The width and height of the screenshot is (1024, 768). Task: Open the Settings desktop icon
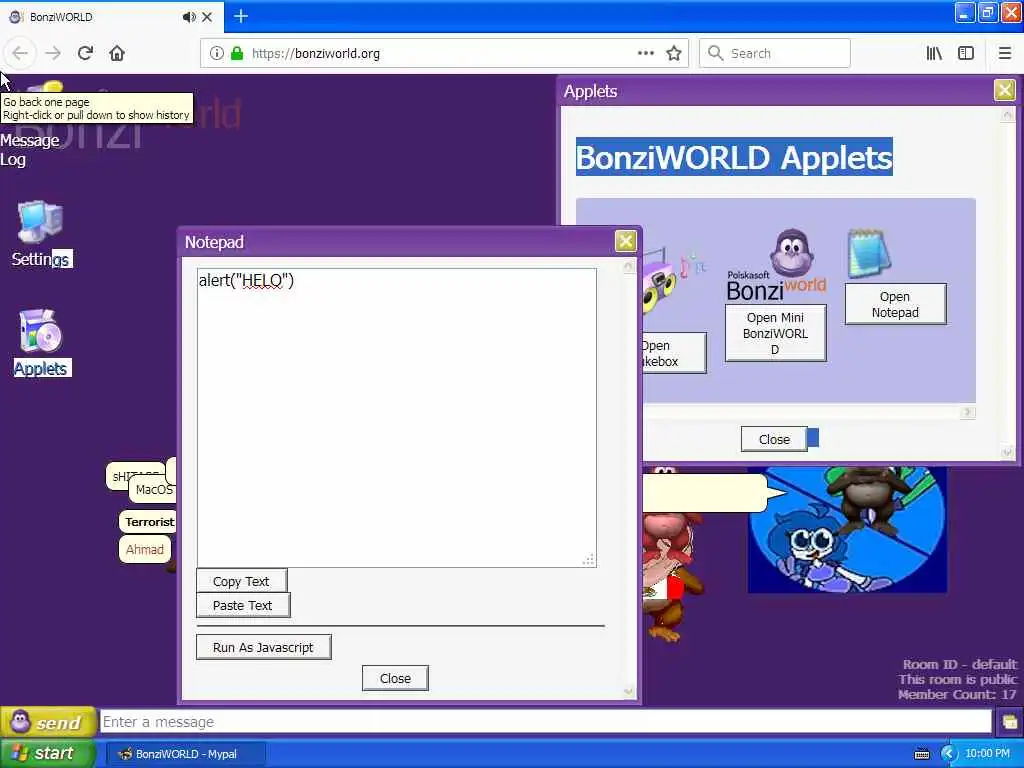(40, 234)
